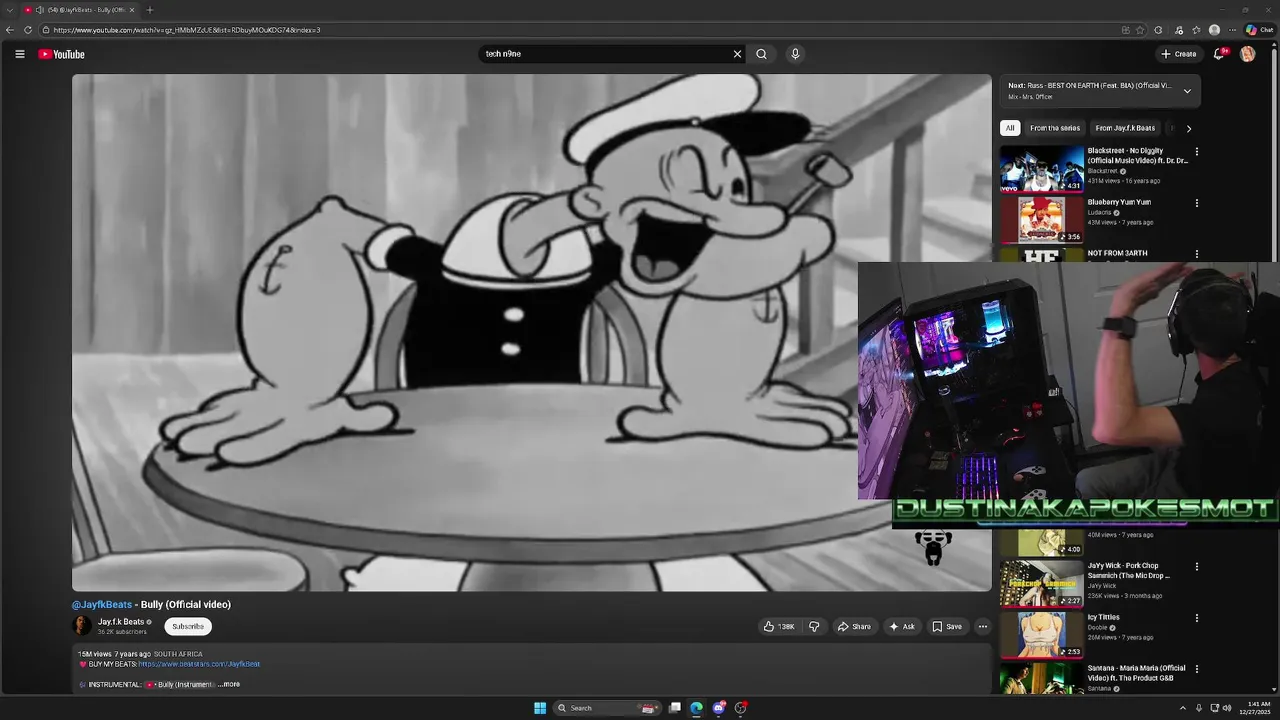
Task: Open Jay.f.k Beats channel name
Action: 121,621
